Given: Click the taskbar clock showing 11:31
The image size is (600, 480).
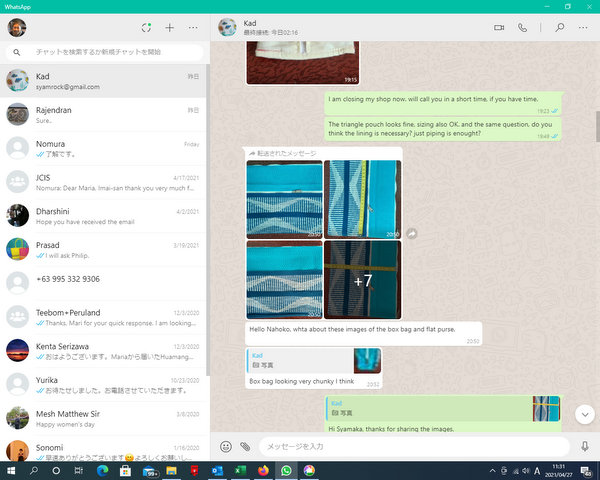Looking at the screenshot, I should 559,471.
